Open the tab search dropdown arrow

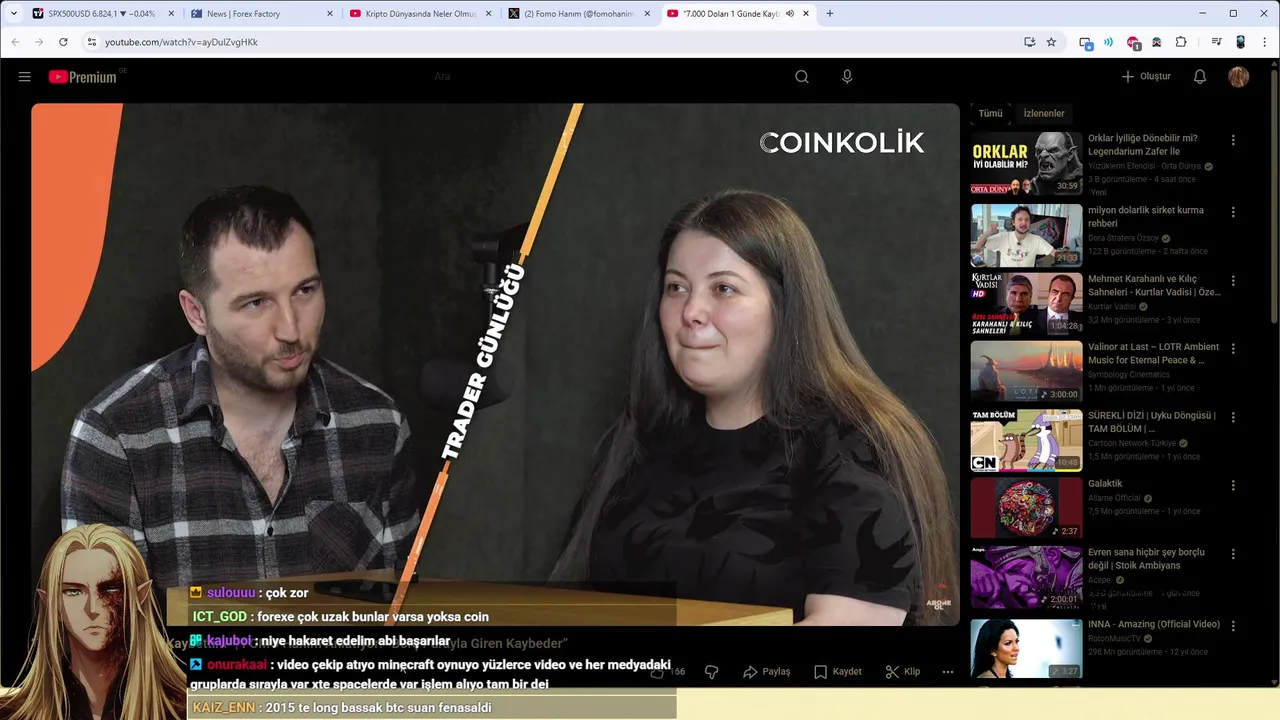[13, 13]
